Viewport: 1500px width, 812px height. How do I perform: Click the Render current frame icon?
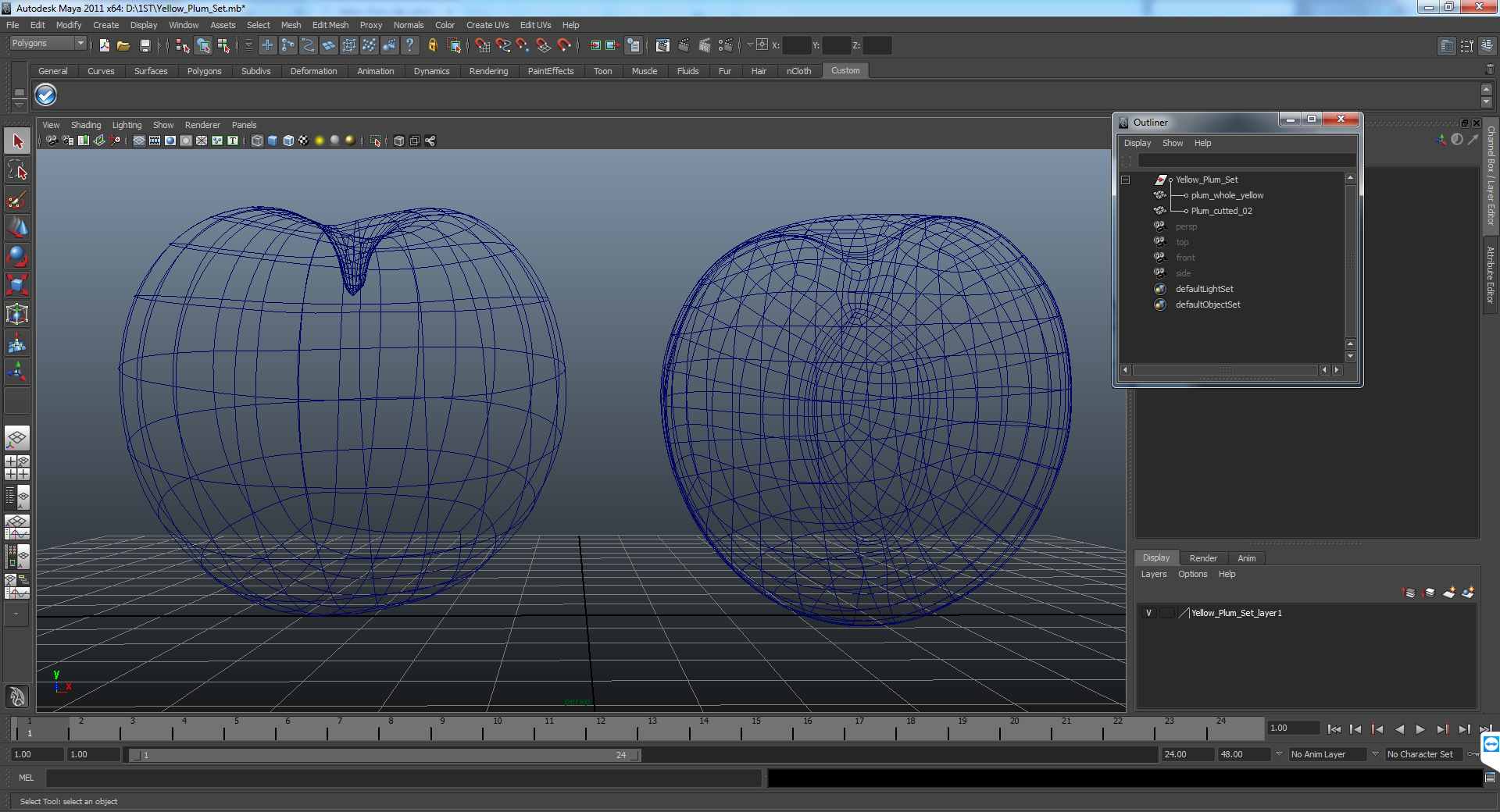[x=684, y=45]
